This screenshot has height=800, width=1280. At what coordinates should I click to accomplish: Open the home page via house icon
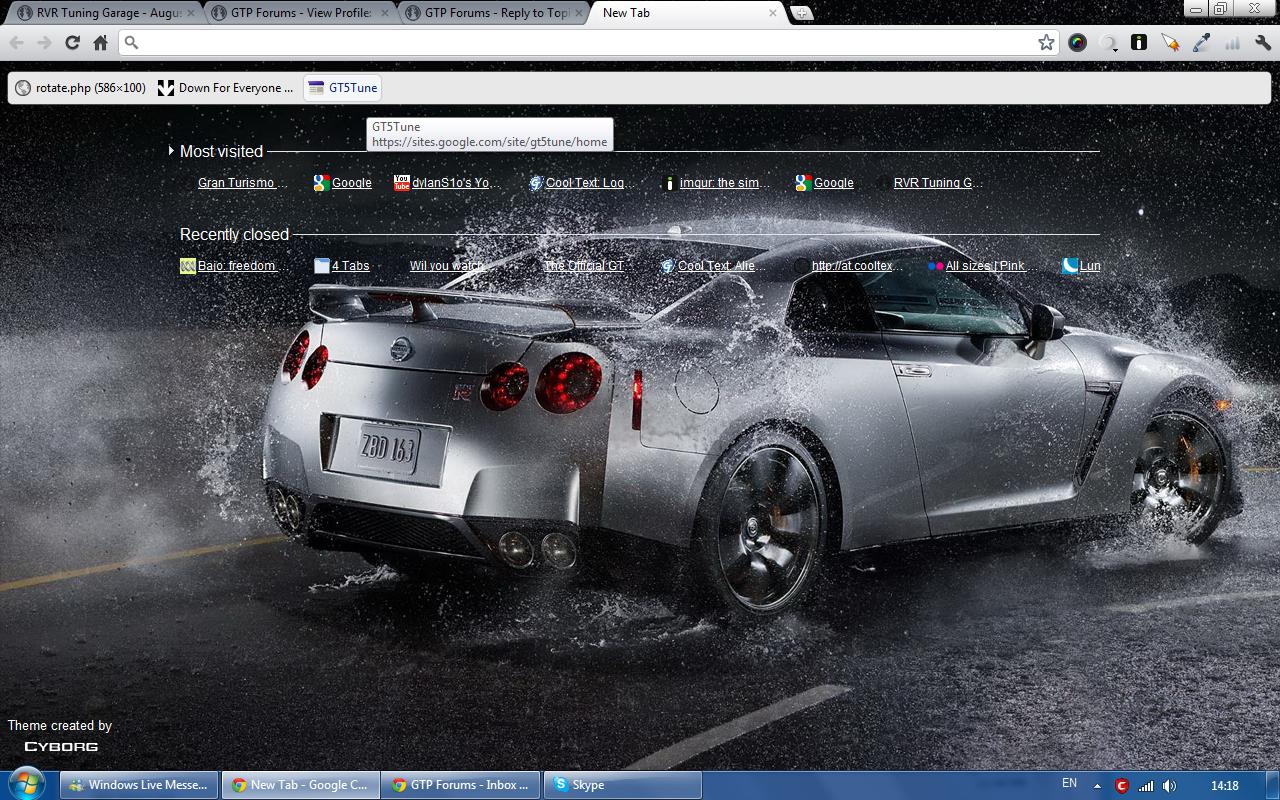(100, 43)
